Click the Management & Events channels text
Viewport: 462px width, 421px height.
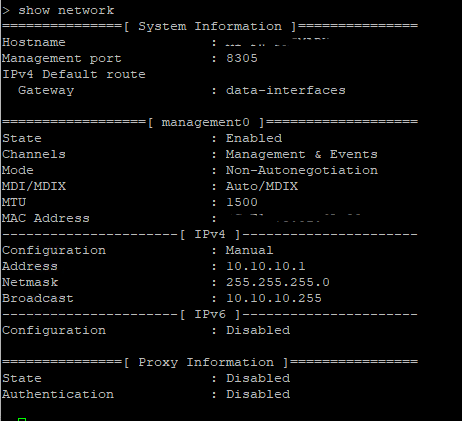(x=302, y=154)
